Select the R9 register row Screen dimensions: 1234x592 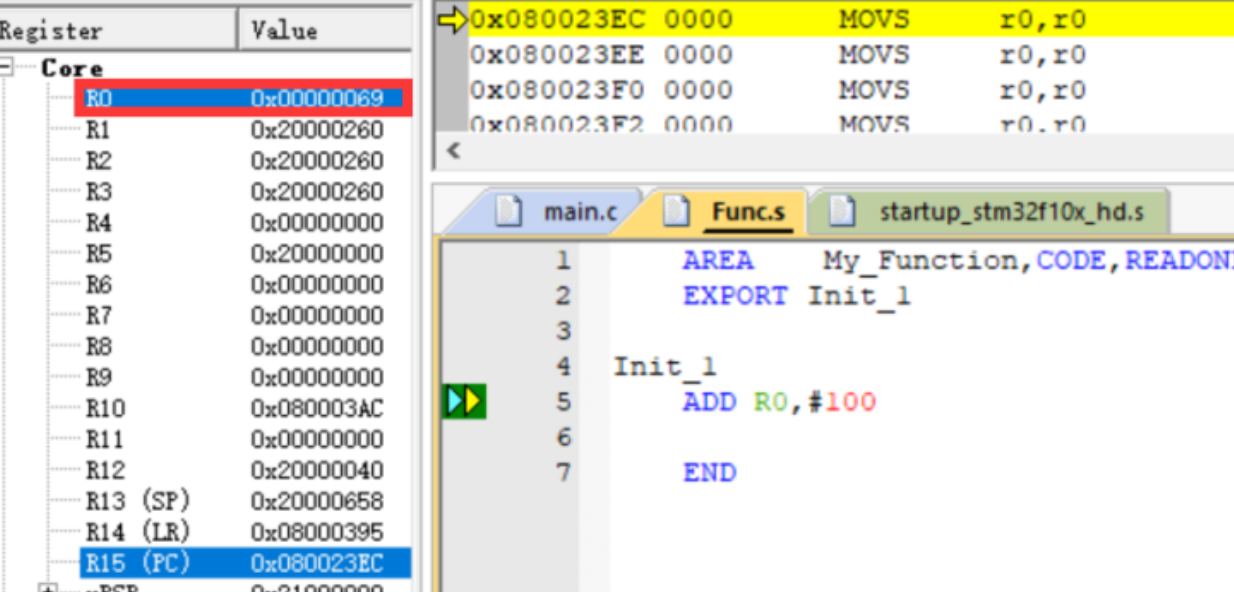243,378
